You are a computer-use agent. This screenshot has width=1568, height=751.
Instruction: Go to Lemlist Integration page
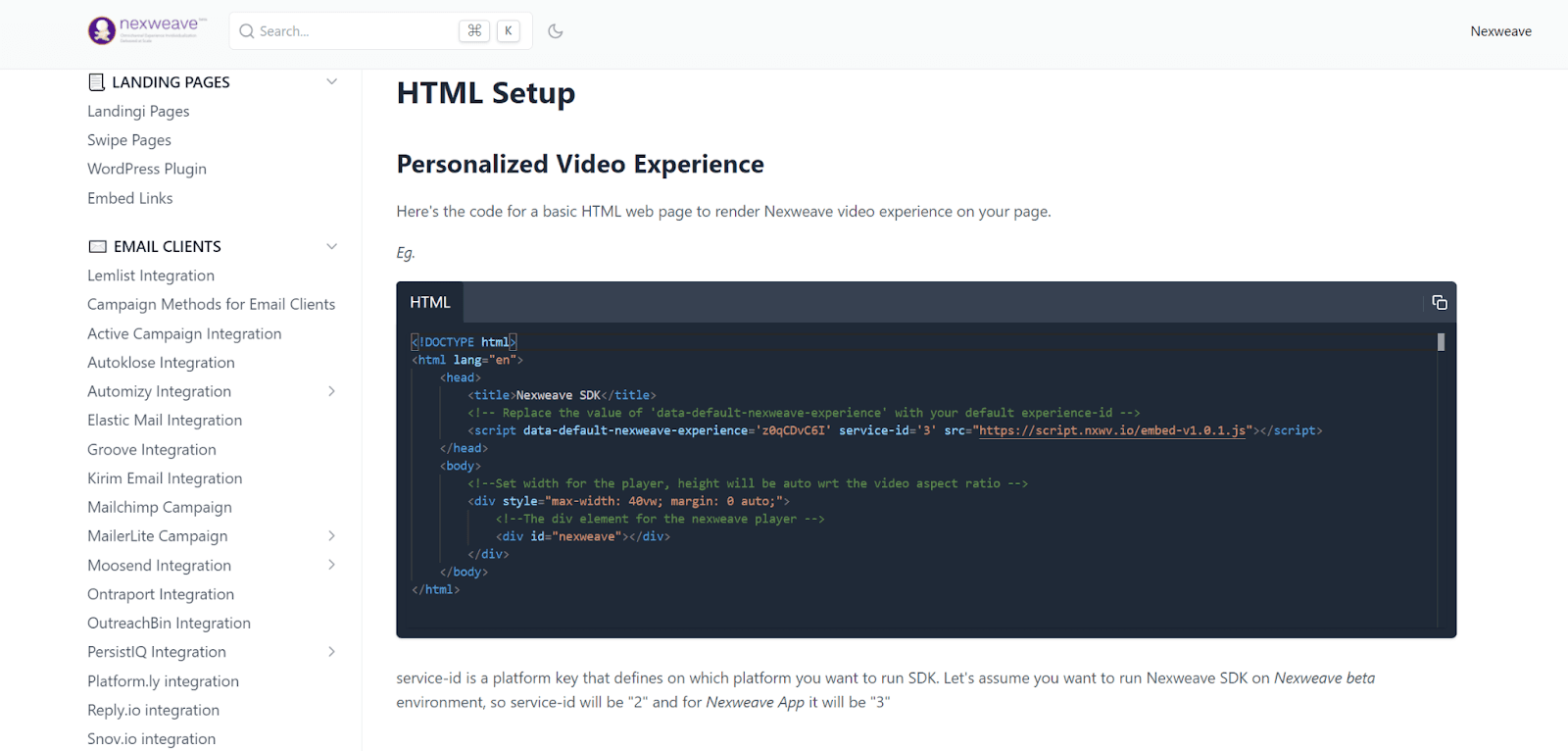tap(151, 275)
